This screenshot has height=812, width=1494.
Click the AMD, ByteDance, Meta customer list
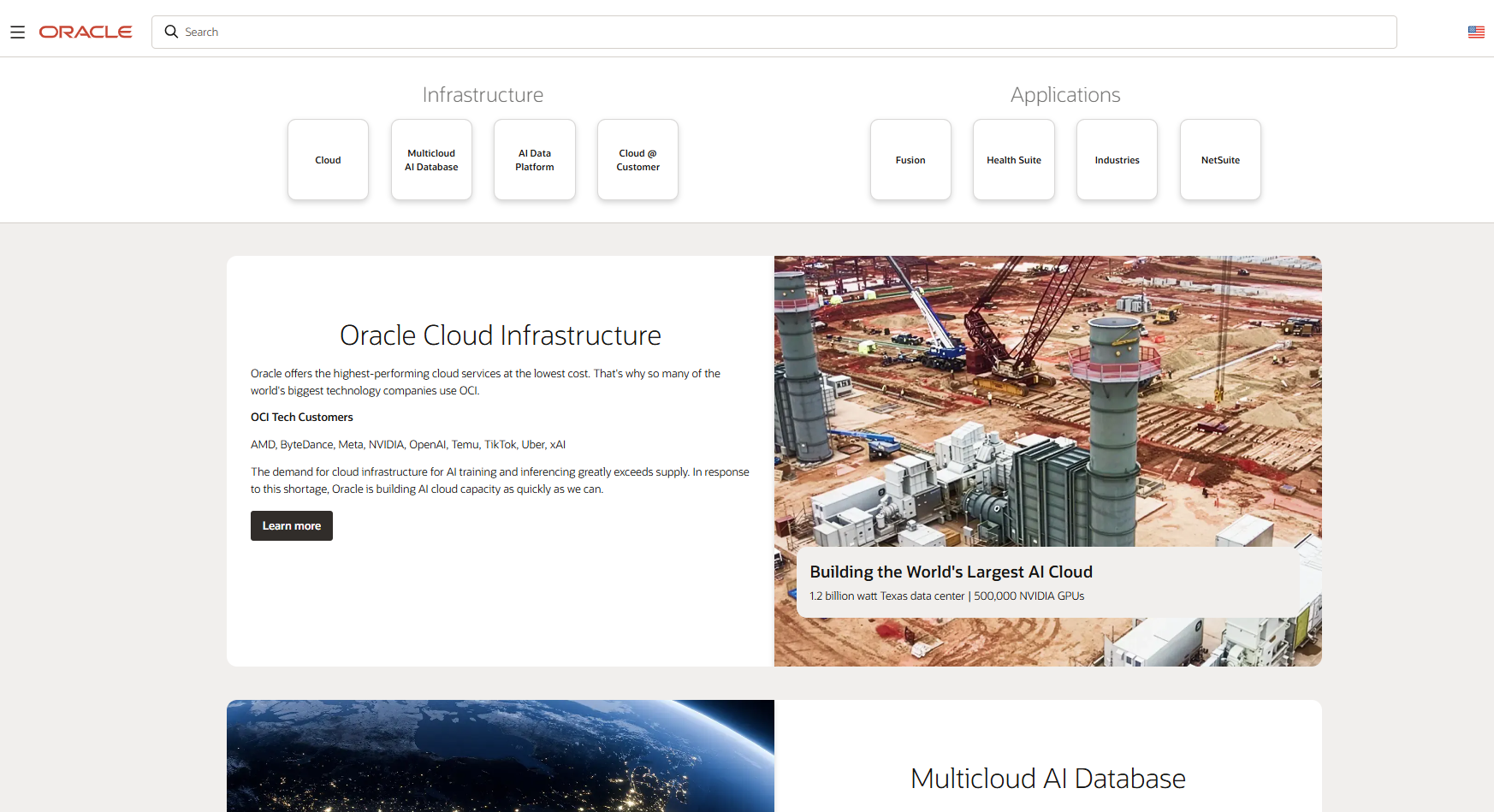click(x=408, y=445)
